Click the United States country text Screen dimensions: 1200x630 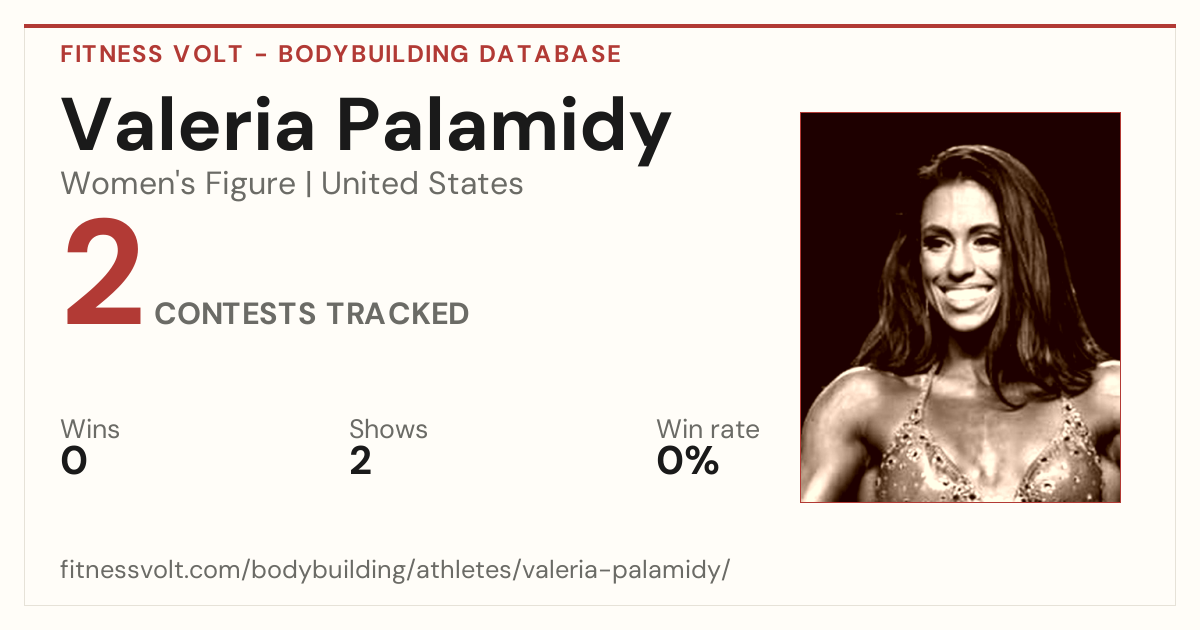(x=422, y=184)
